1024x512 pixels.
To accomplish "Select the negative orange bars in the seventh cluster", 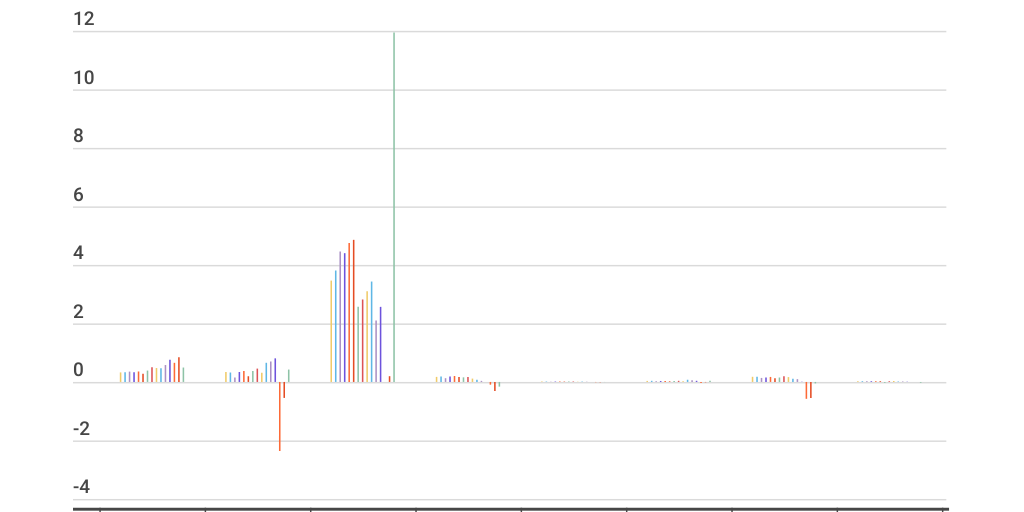I will click(808, 391).
